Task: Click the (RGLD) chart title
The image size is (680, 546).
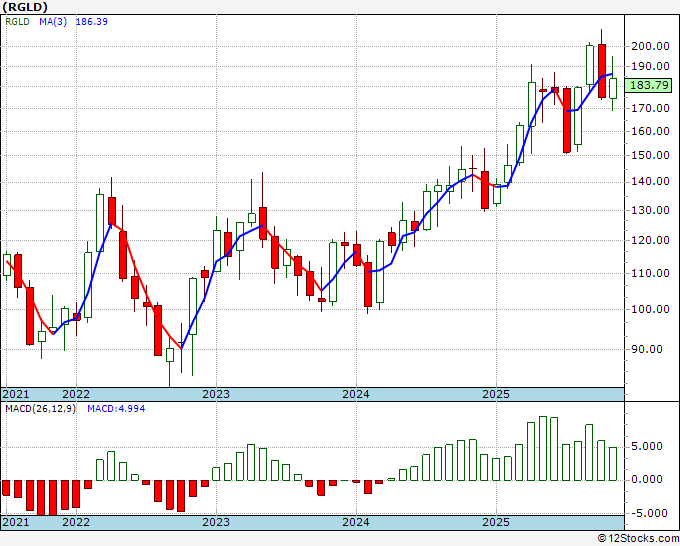Action: point(24,7)
